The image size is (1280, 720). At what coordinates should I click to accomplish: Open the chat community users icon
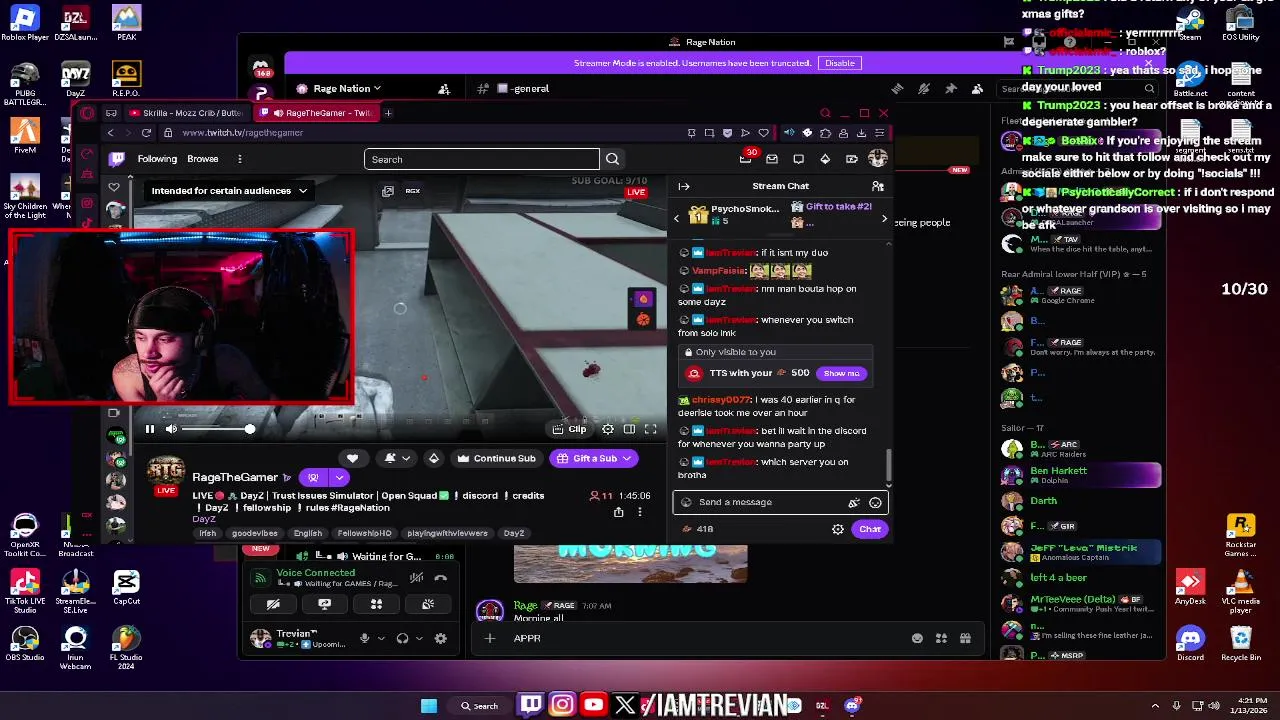click(877, 186)
